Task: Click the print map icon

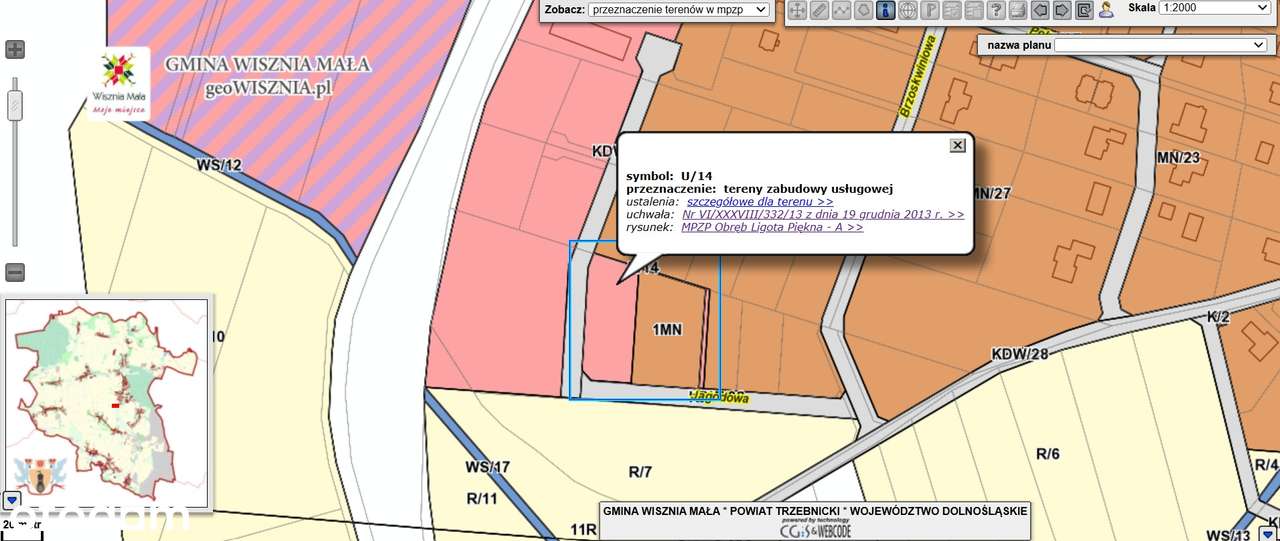Action: [1018, 11]
